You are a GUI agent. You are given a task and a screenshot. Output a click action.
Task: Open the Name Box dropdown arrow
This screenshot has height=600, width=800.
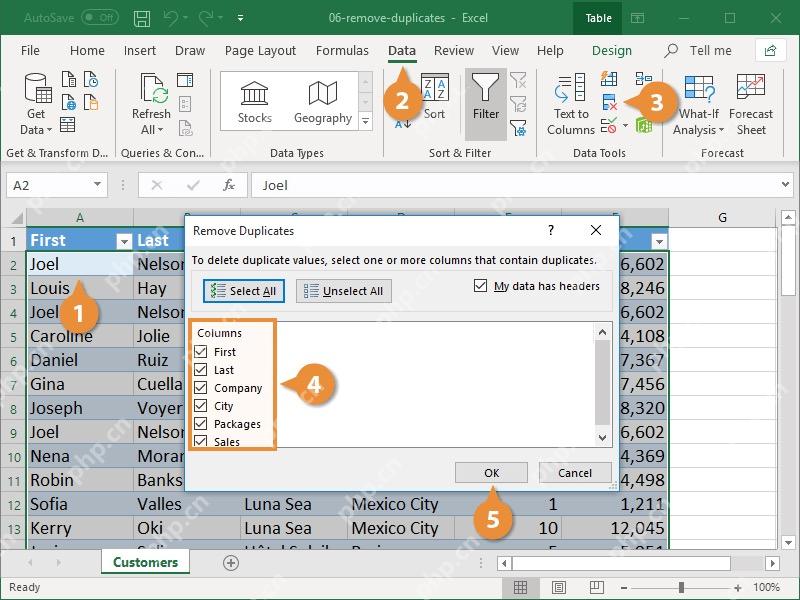97,185
